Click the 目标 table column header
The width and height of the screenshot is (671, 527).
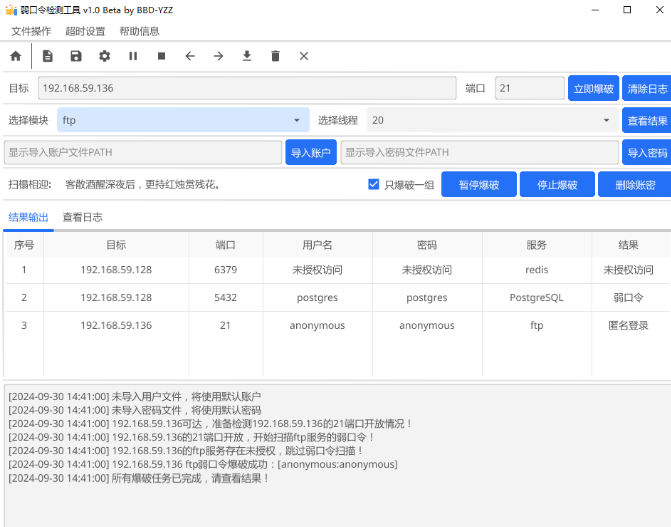[116, 245]
